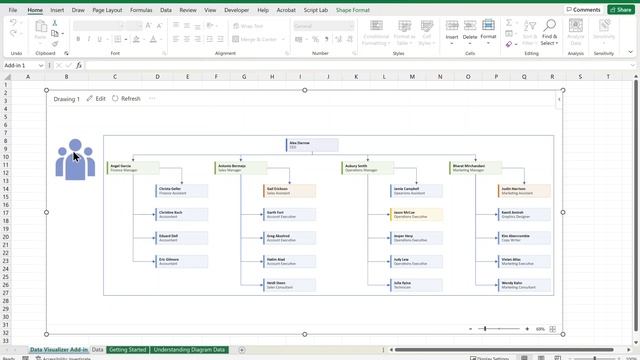Click the Share button
The height and width of the screenshot is (360, 640).
[x=621, y=9]
